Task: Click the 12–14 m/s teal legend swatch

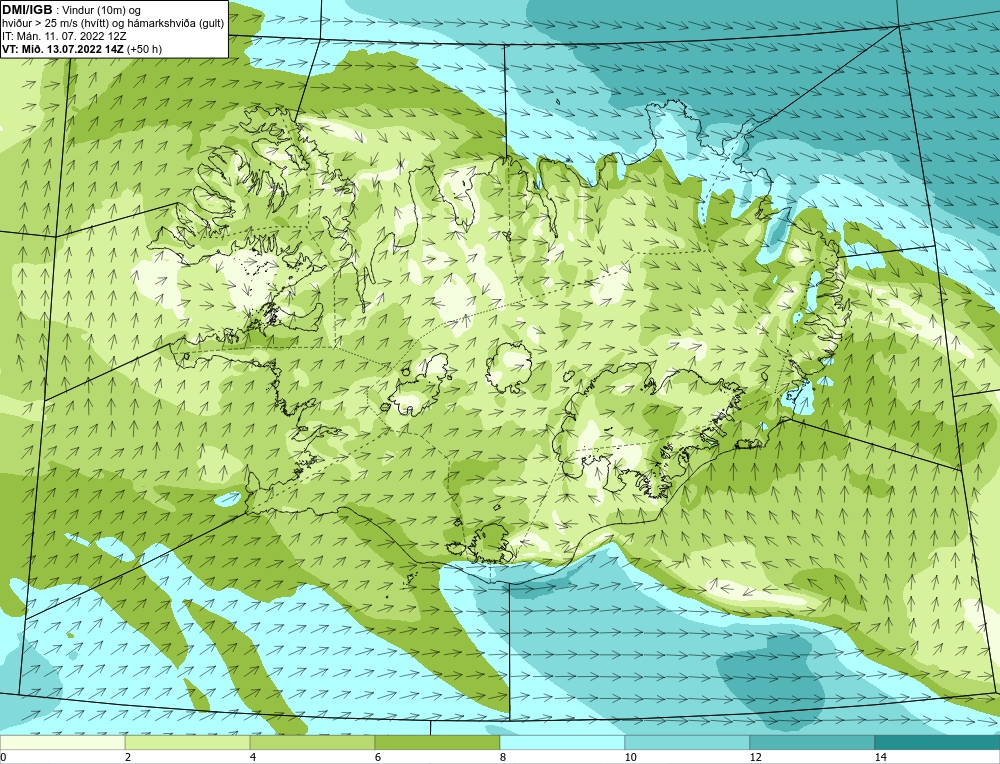Action: click(x=812, y=742)
